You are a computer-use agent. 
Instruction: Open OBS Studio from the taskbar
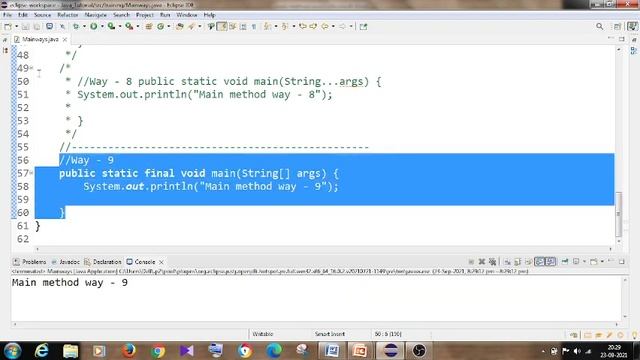click(x=419, y=351)
